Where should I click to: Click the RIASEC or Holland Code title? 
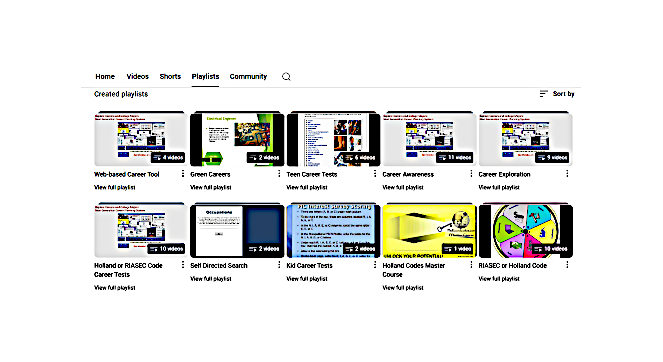pos(512,266)
